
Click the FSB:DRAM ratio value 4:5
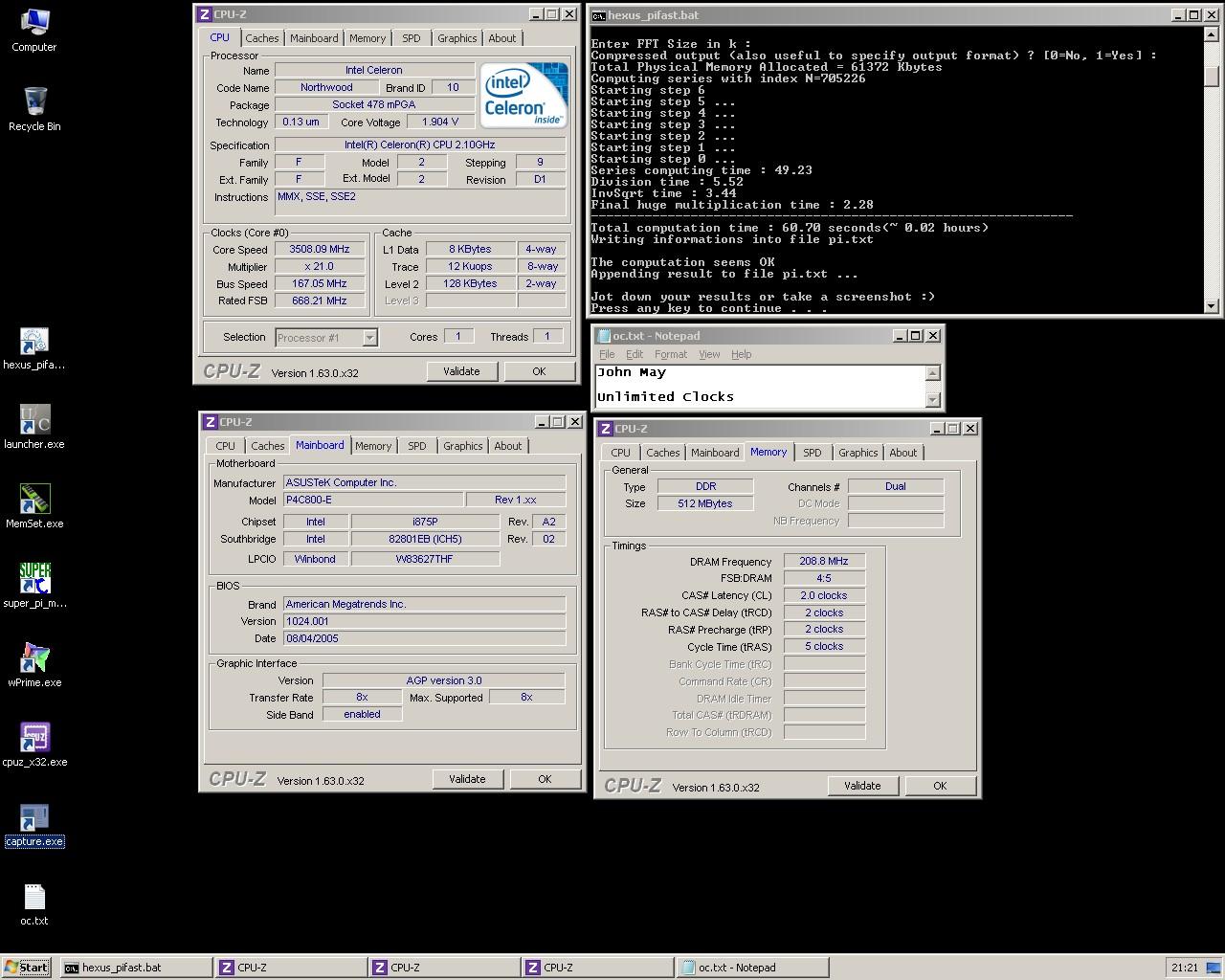tap(824, 578)
